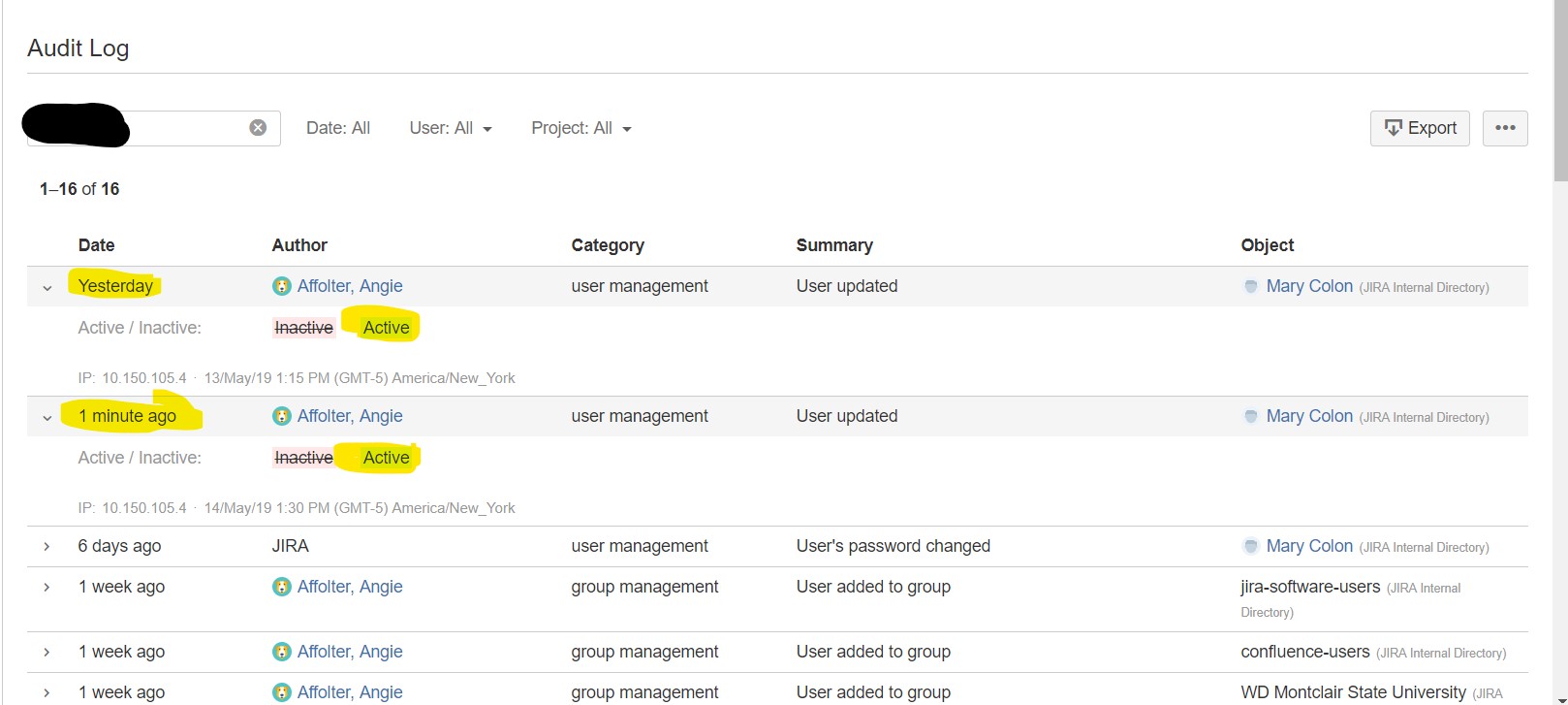Open the Date: All filter
The image size is (1568, 705).
coord(338,128)
